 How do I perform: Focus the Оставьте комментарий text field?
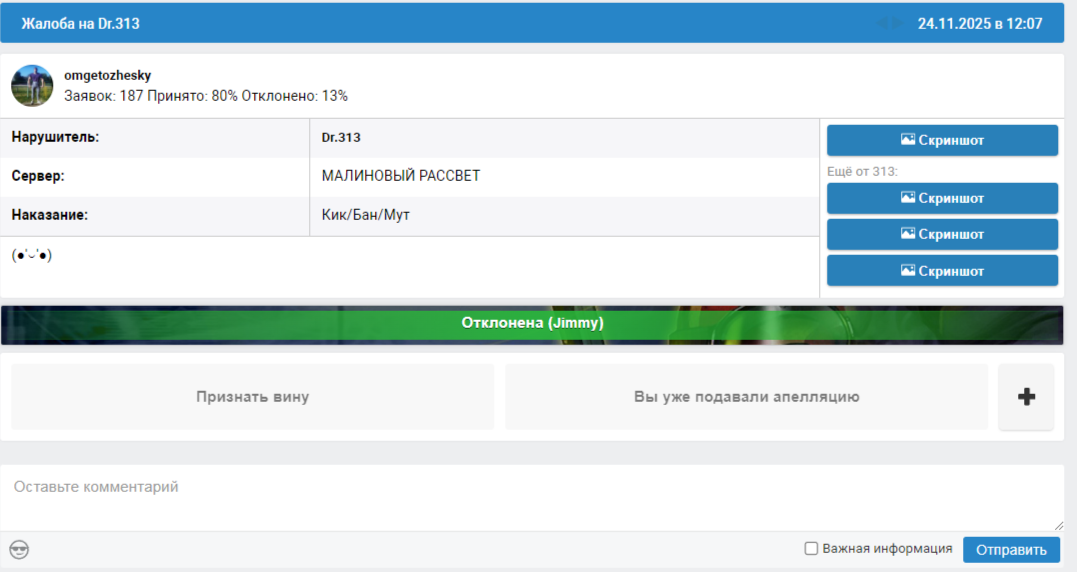(530, 497)
